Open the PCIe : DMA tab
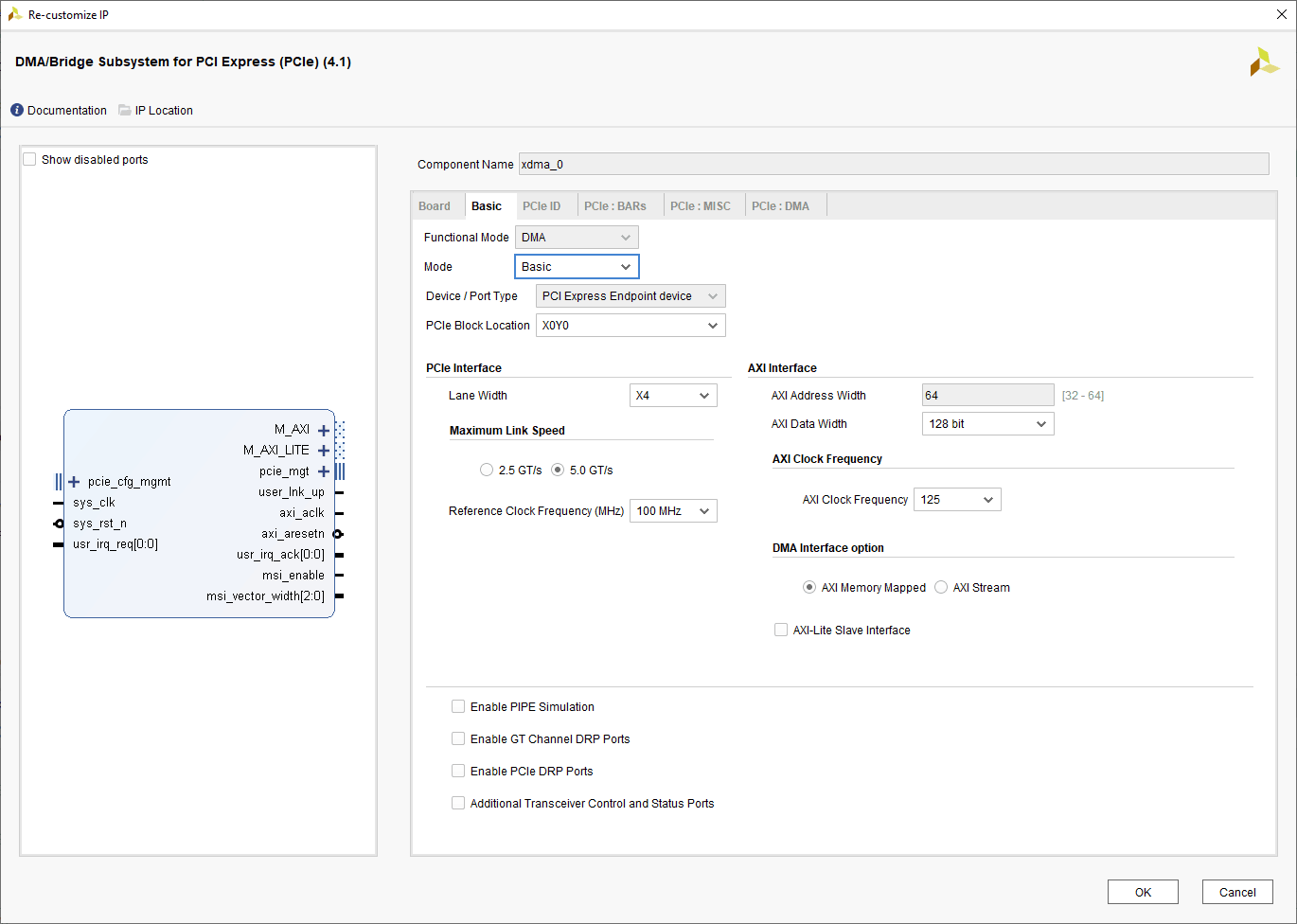The height and width of the screenshot is (924, 1297). click(780, 206)
